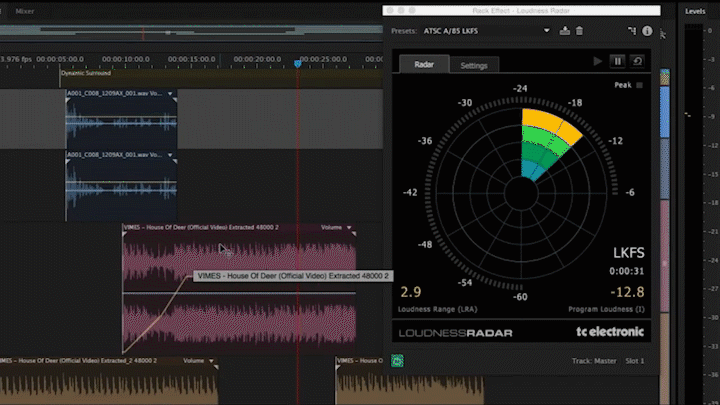Open the Levels panel tab
The image size is (720, 405).
695,11
